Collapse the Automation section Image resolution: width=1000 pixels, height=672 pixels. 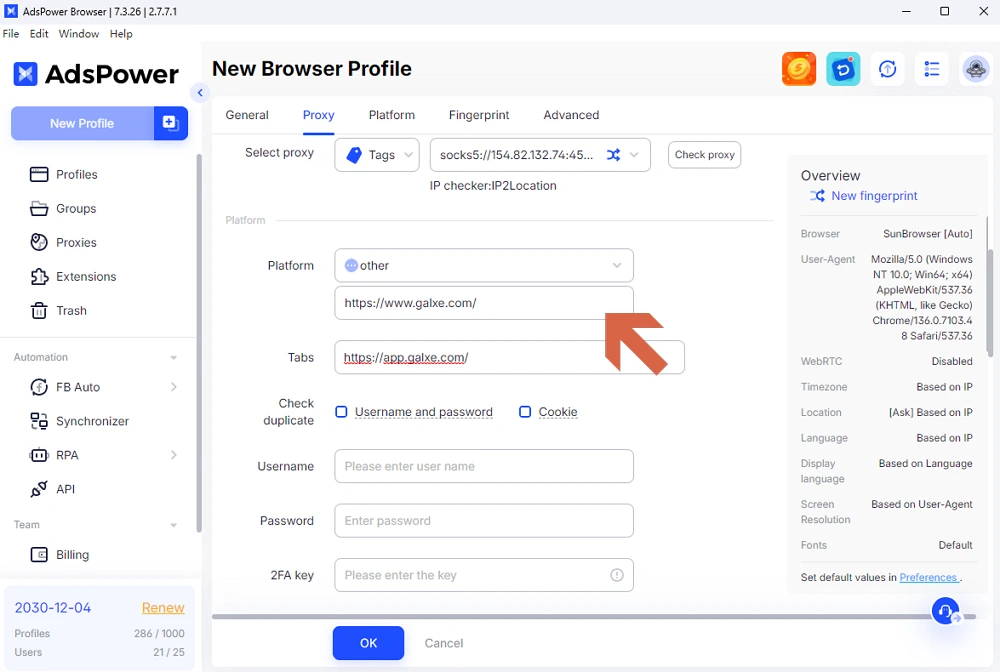coord(173,358)
